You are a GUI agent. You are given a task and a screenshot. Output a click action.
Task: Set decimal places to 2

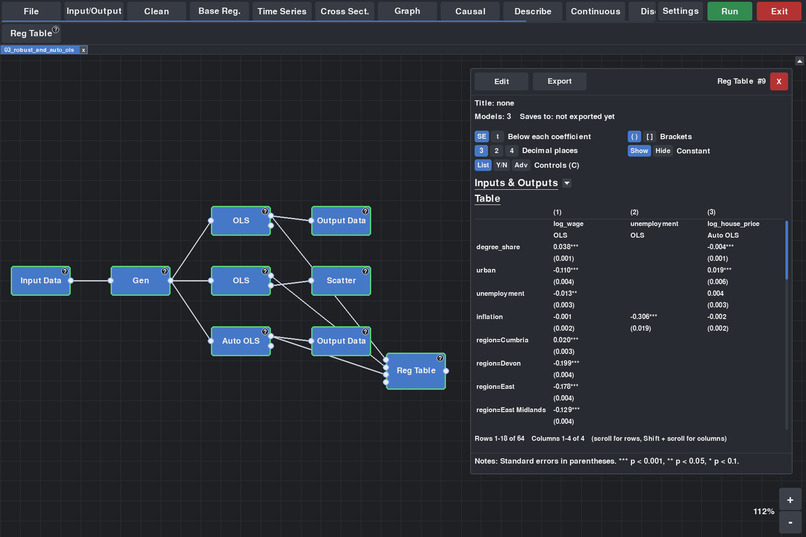pyautogui.click(x=497, y=151)
